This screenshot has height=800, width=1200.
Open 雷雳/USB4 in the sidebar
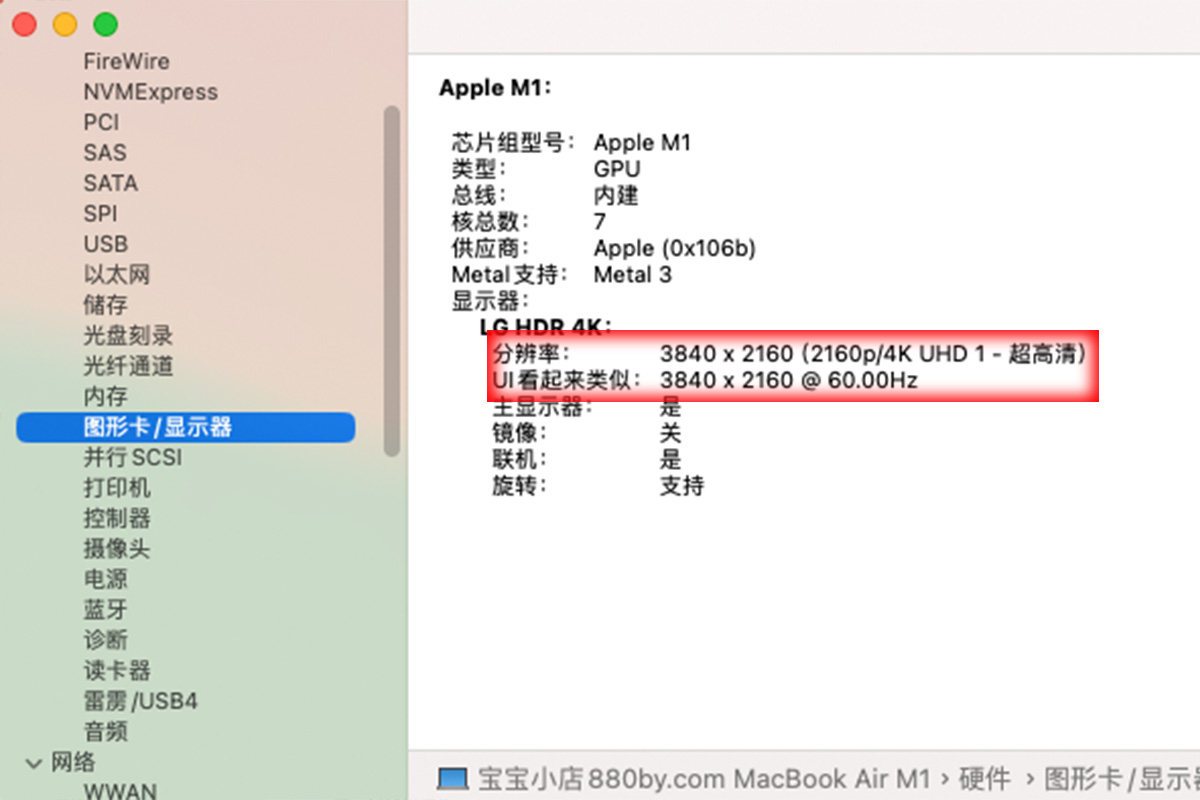(140, 702)
